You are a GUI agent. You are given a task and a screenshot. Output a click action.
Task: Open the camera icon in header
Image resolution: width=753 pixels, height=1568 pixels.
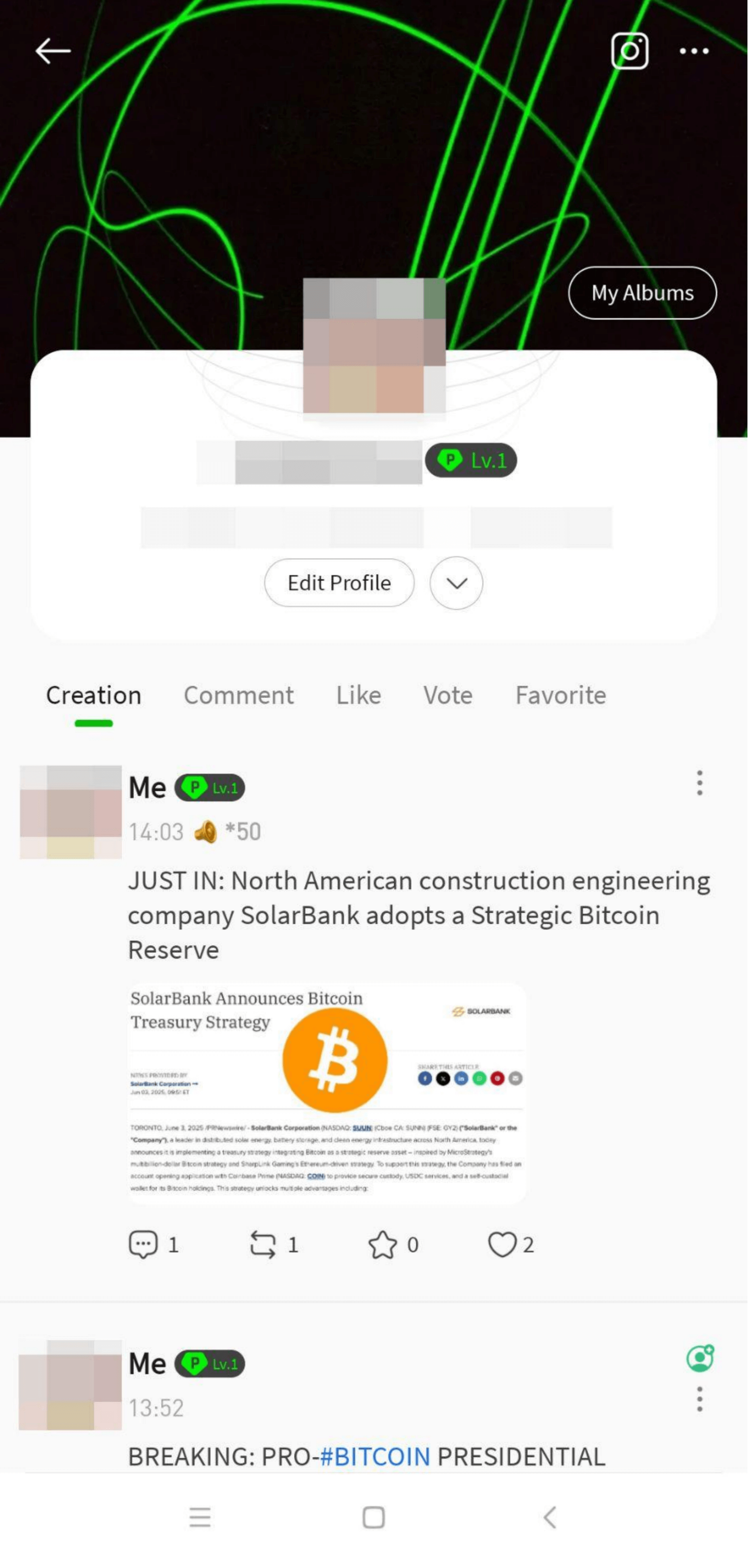[629, 51]
